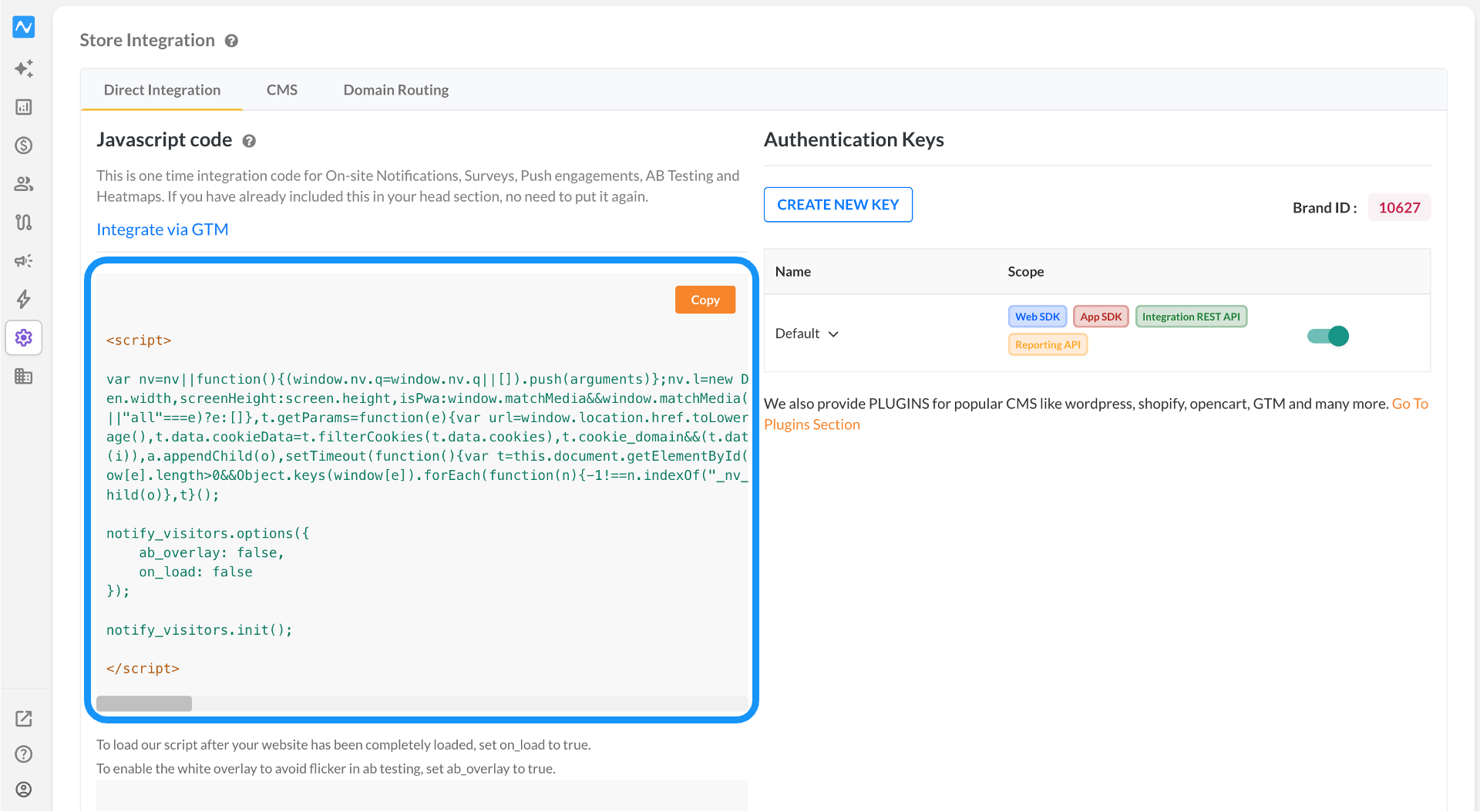The image size is (1480, 812).
Task: Click the ab_overlay: false code line
Action: click(211, 553)
